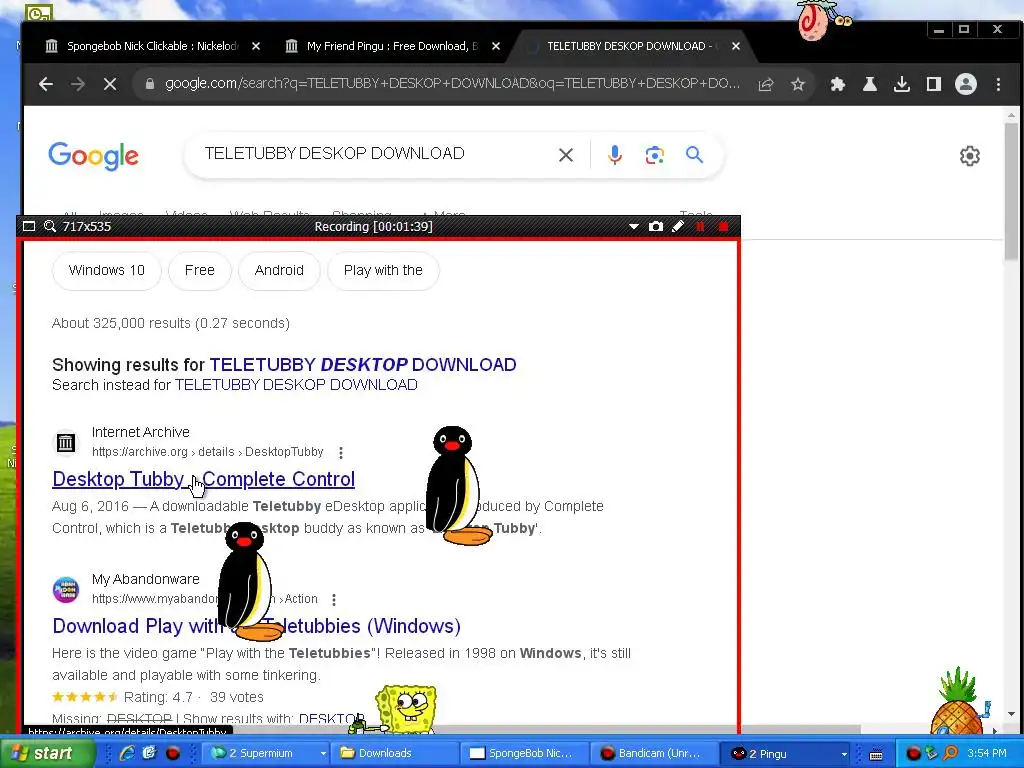Image resolution: width=1024 pixels, height=768 pixels.
Task: Open the profile avatar icon
Action: coord(966,84)
